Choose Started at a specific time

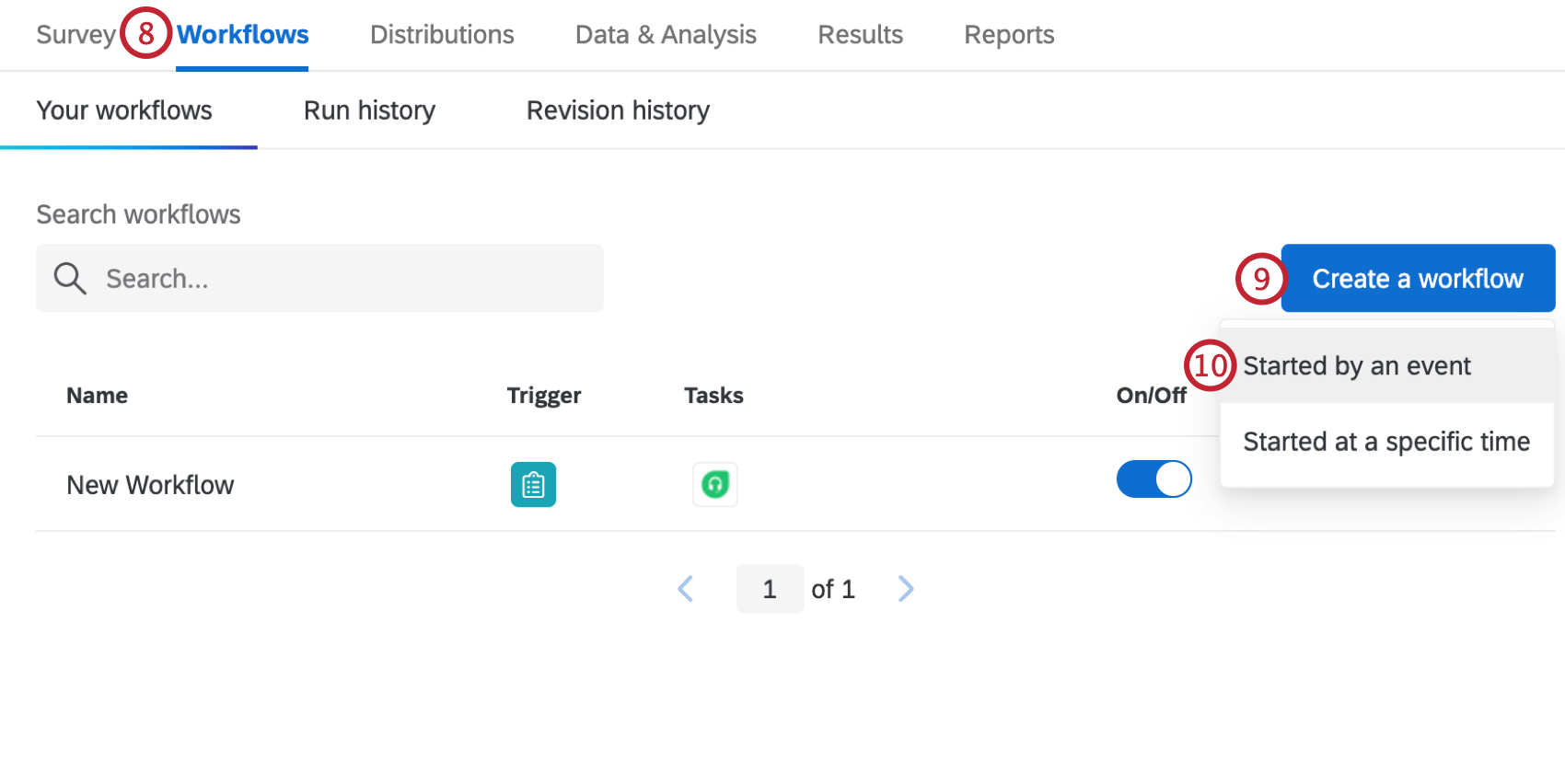tap(1385, 442)
